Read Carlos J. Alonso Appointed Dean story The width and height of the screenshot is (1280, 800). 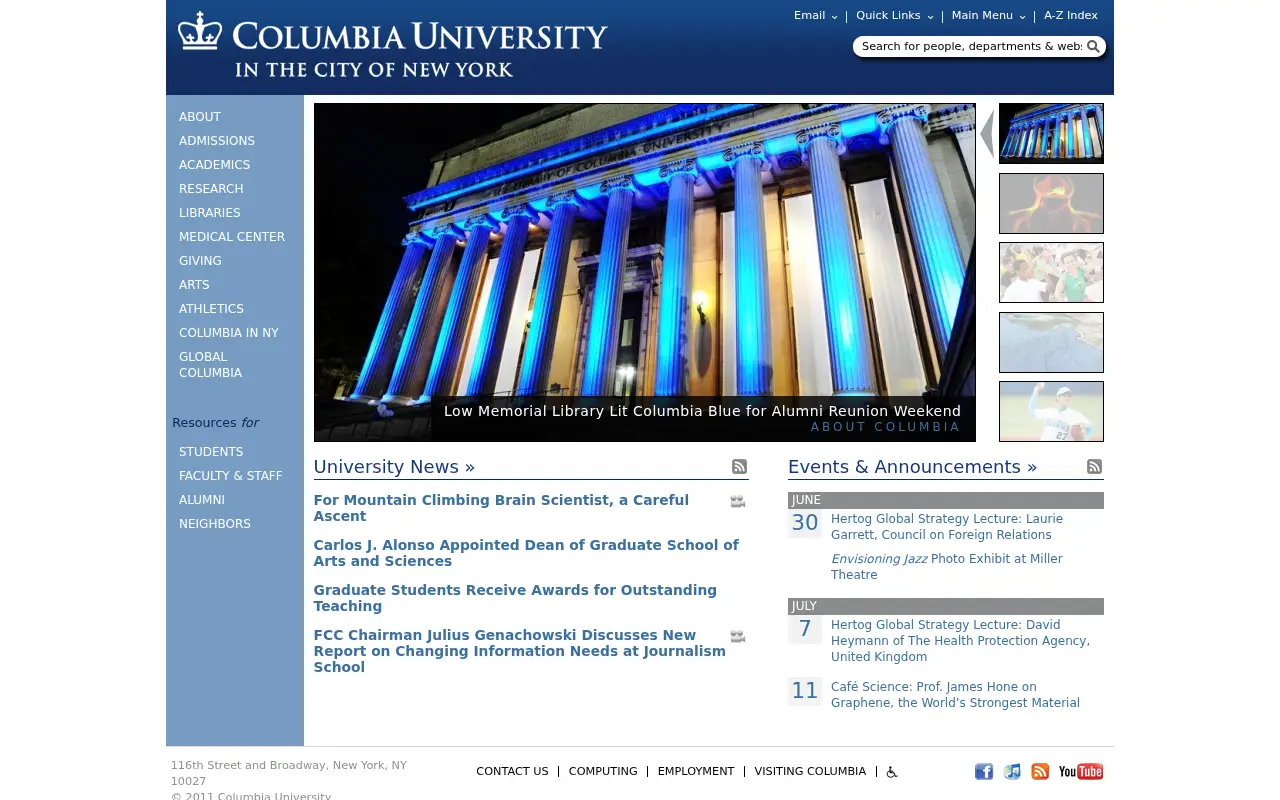pyautogui.click(x=526, y=553)
